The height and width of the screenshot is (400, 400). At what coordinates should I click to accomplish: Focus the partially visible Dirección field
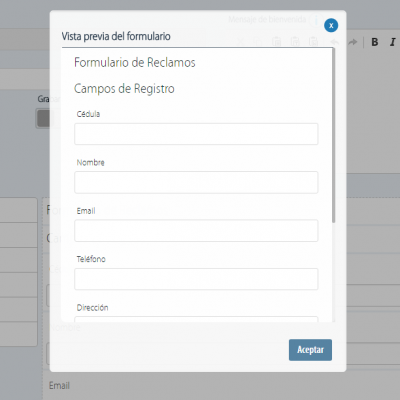click(196, 319)
